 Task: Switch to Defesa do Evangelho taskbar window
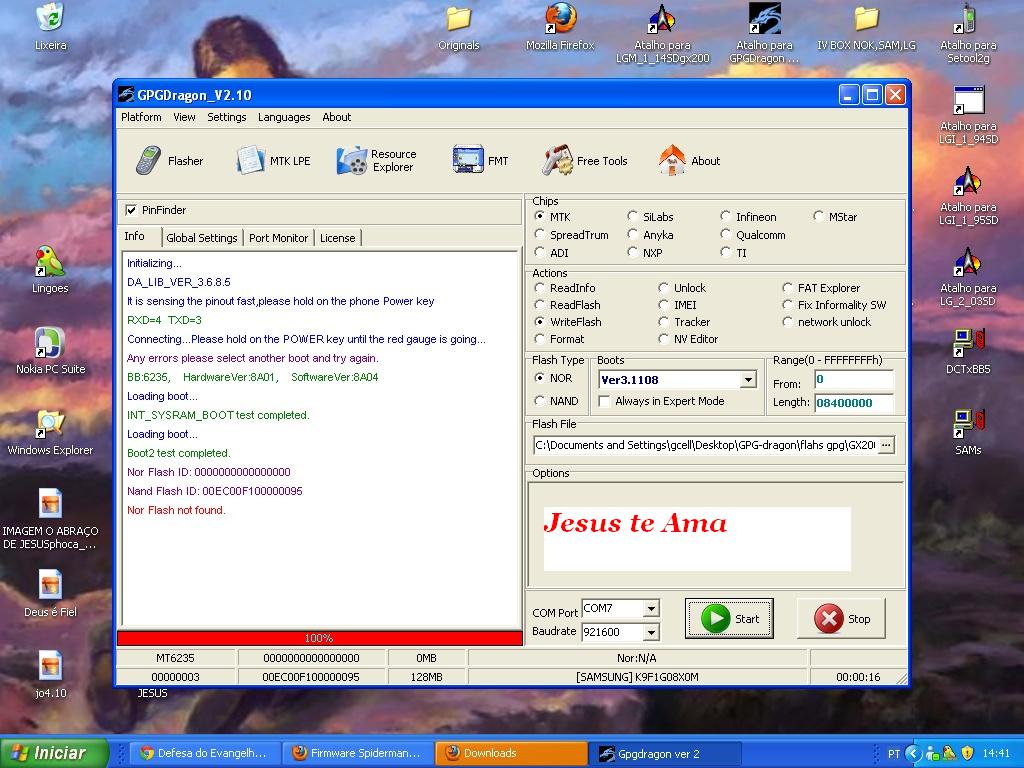[x=206, y=753]
